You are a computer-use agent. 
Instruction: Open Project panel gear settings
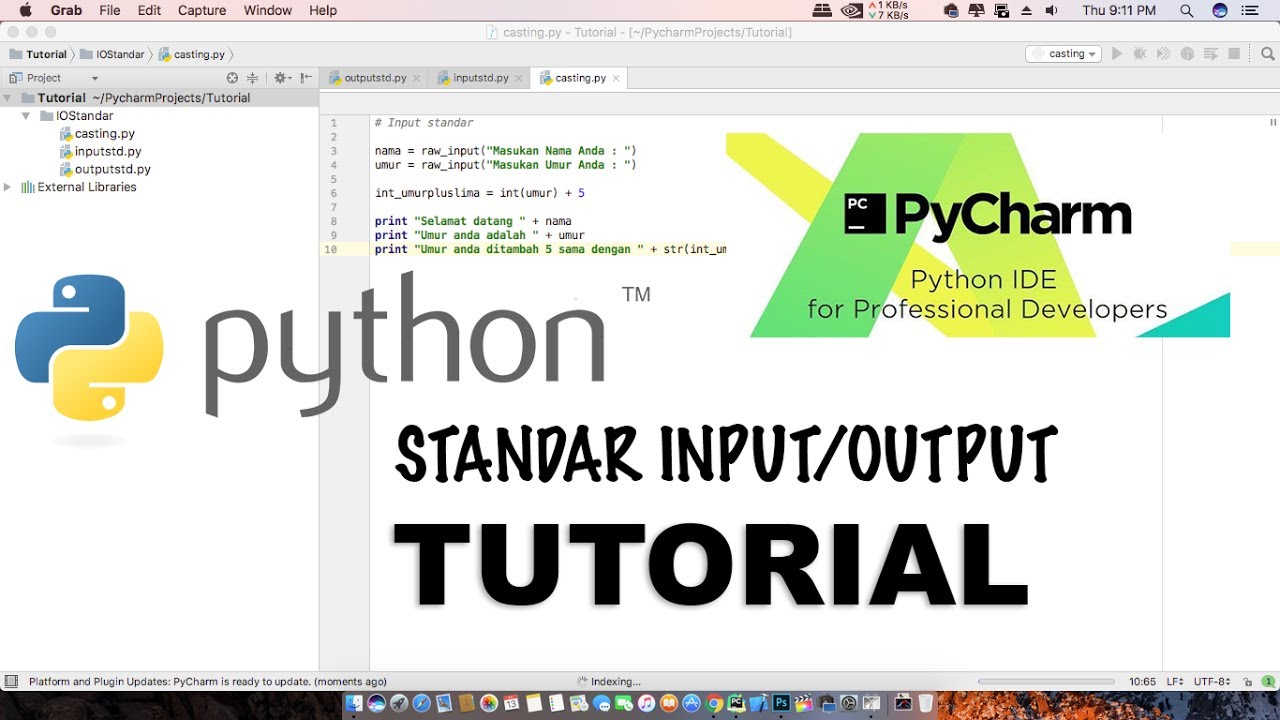pos(281,78)
